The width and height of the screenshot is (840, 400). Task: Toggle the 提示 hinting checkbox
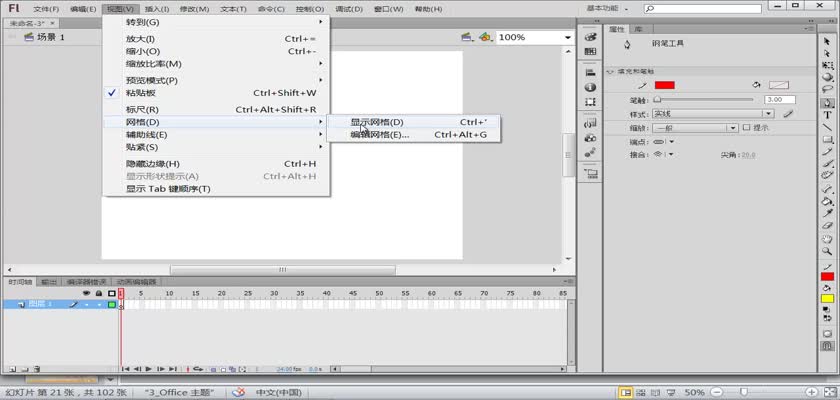click(746, 128)
